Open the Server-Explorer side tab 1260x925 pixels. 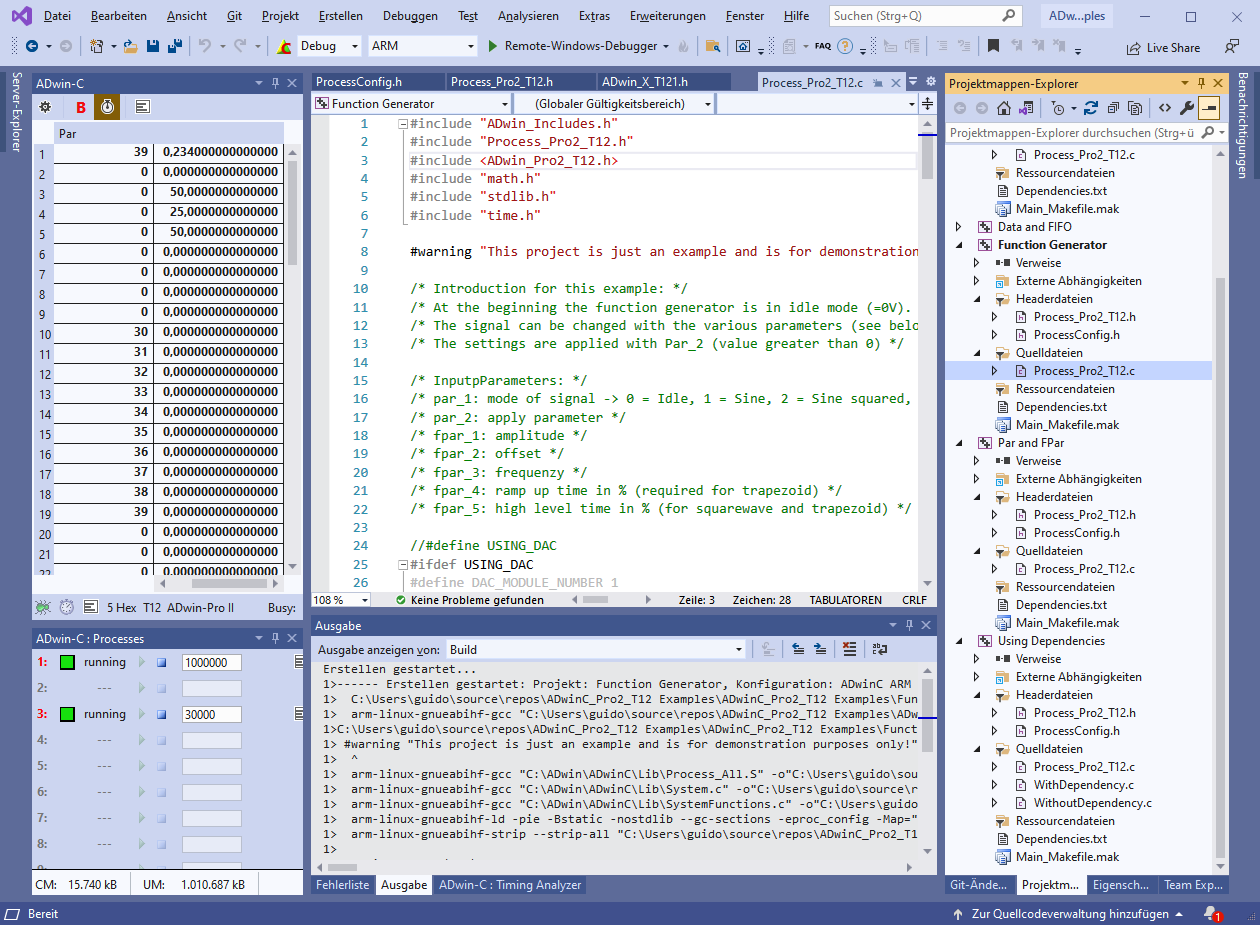pyautogui.click(x=16, y=112)
